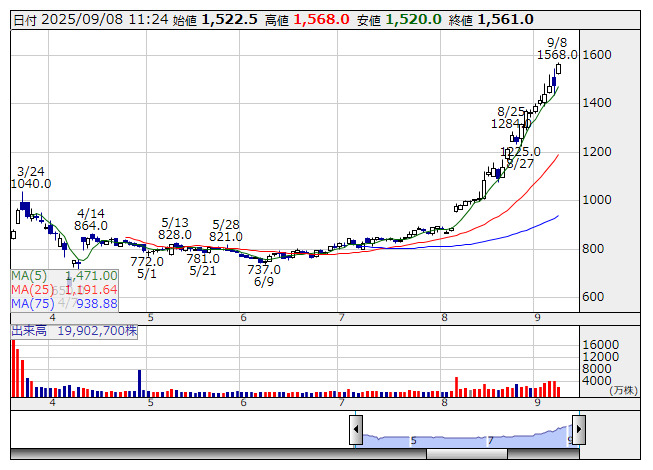Click the 5/28 821.0 annotation
The width and height of the screenshot is (653, 470).
click(226, 231)
